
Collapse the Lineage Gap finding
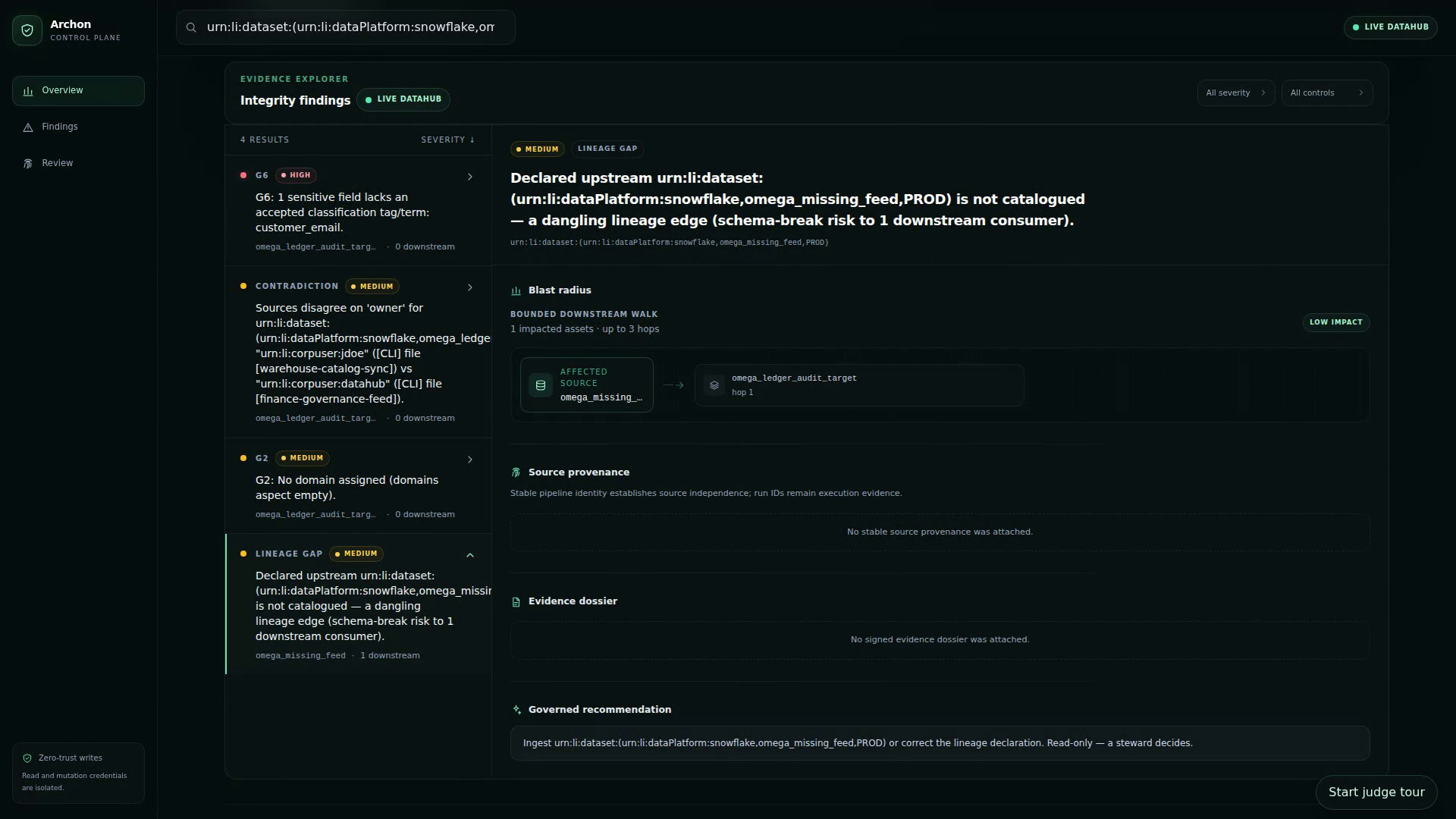(x=470, y=555)
